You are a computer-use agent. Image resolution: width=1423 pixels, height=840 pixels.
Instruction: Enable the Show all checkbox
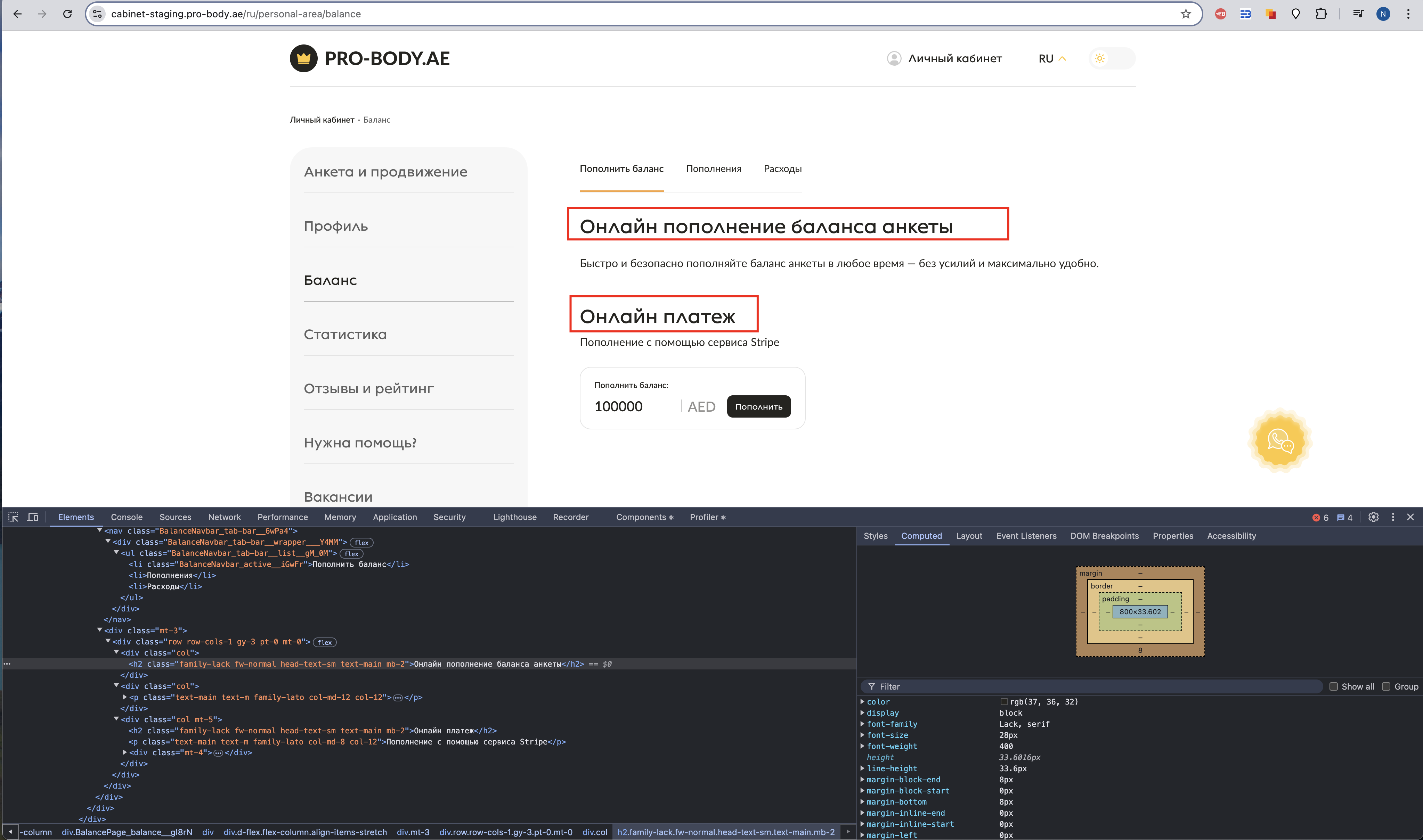(1334, 686)
